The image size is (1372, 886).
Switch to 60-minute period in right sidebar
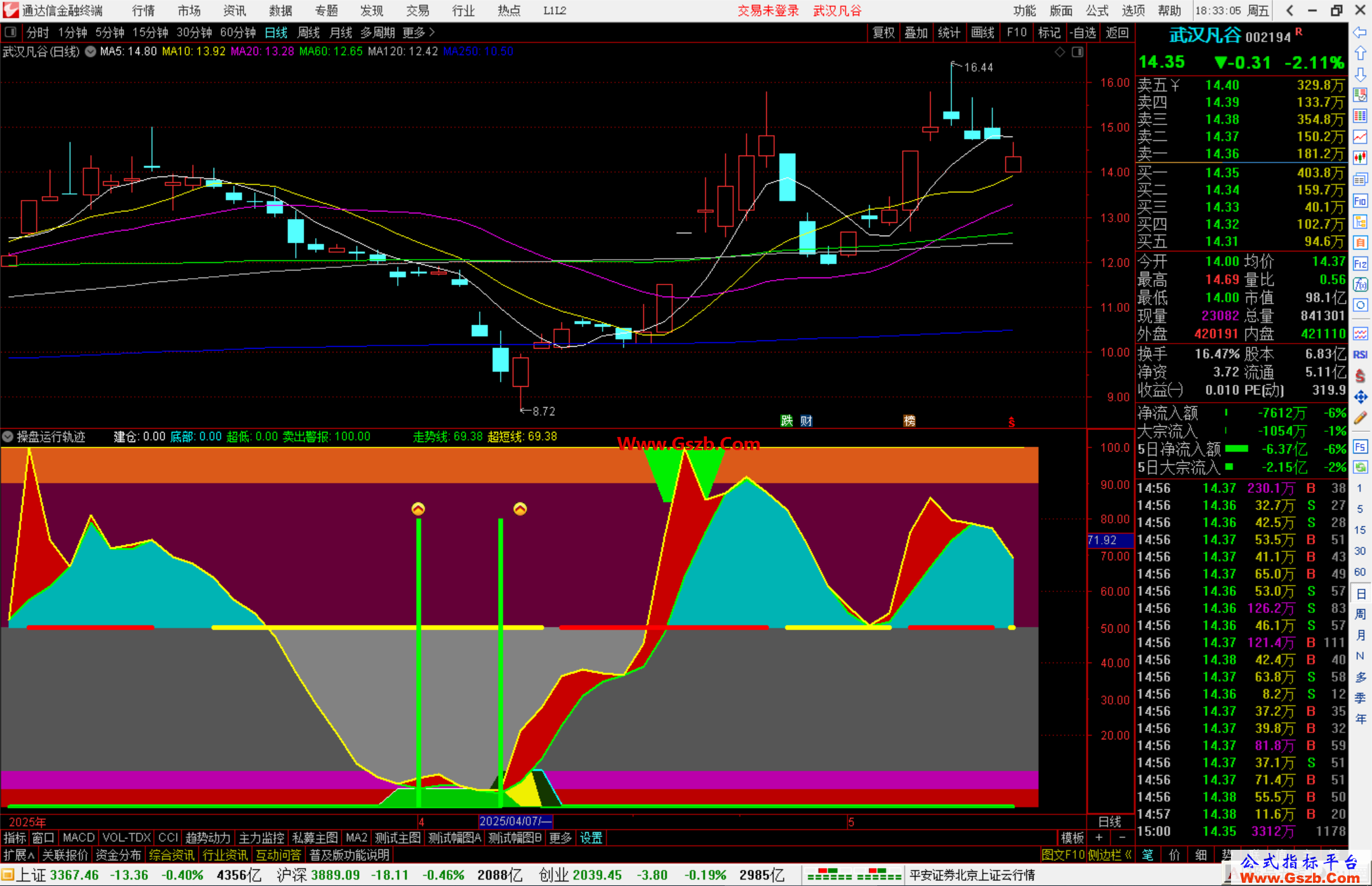[1360, 572]
